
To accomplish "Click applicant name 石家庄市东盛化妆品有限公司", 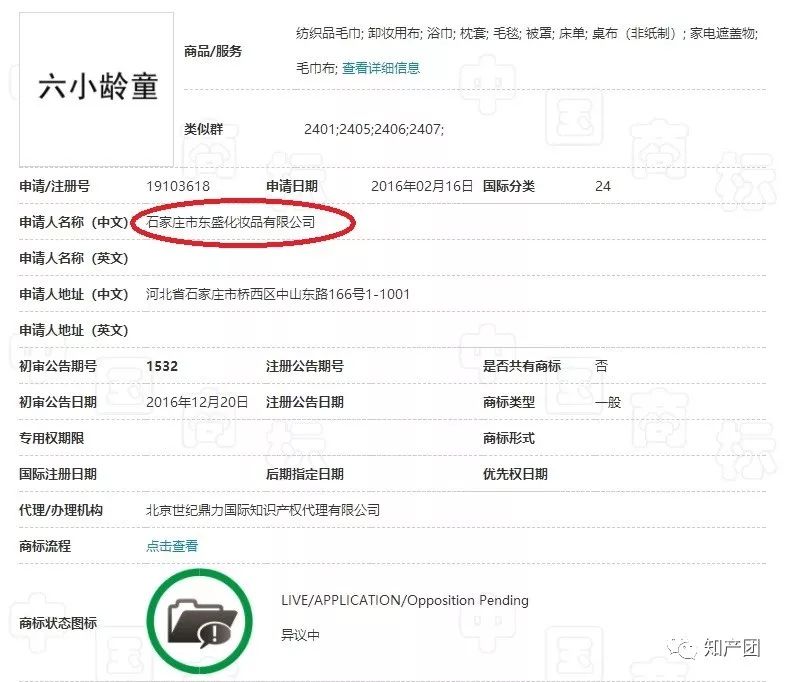I will [231, 222].
